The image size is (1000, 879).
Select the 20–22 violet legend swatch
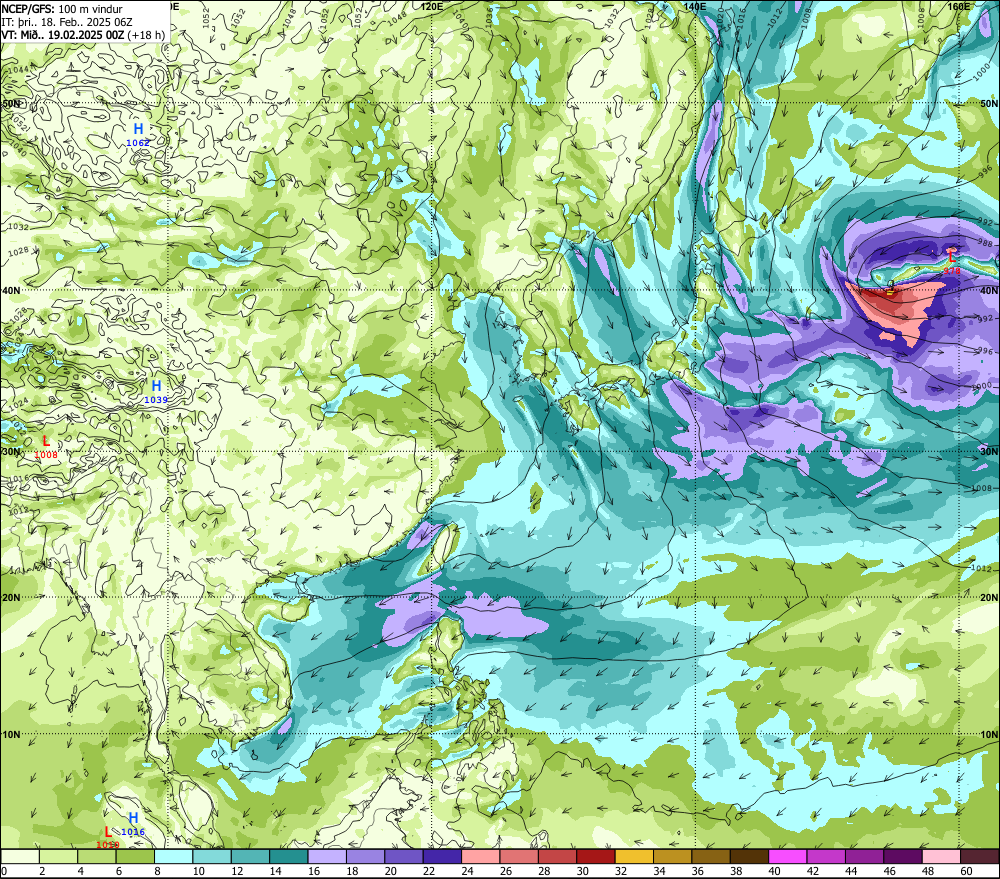[404, 856]
